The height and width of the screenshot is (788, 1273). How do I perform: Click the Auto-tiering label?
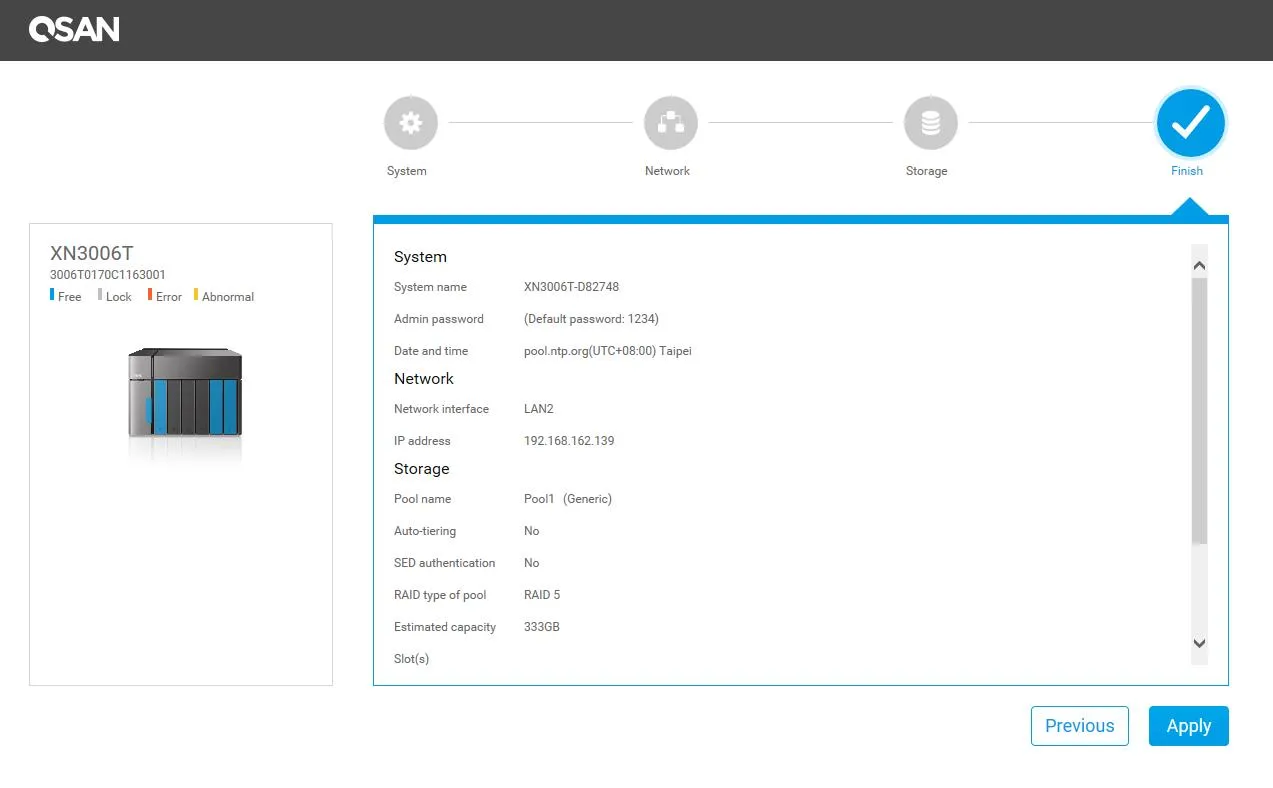pyautogui.click(x=425, y=531)
